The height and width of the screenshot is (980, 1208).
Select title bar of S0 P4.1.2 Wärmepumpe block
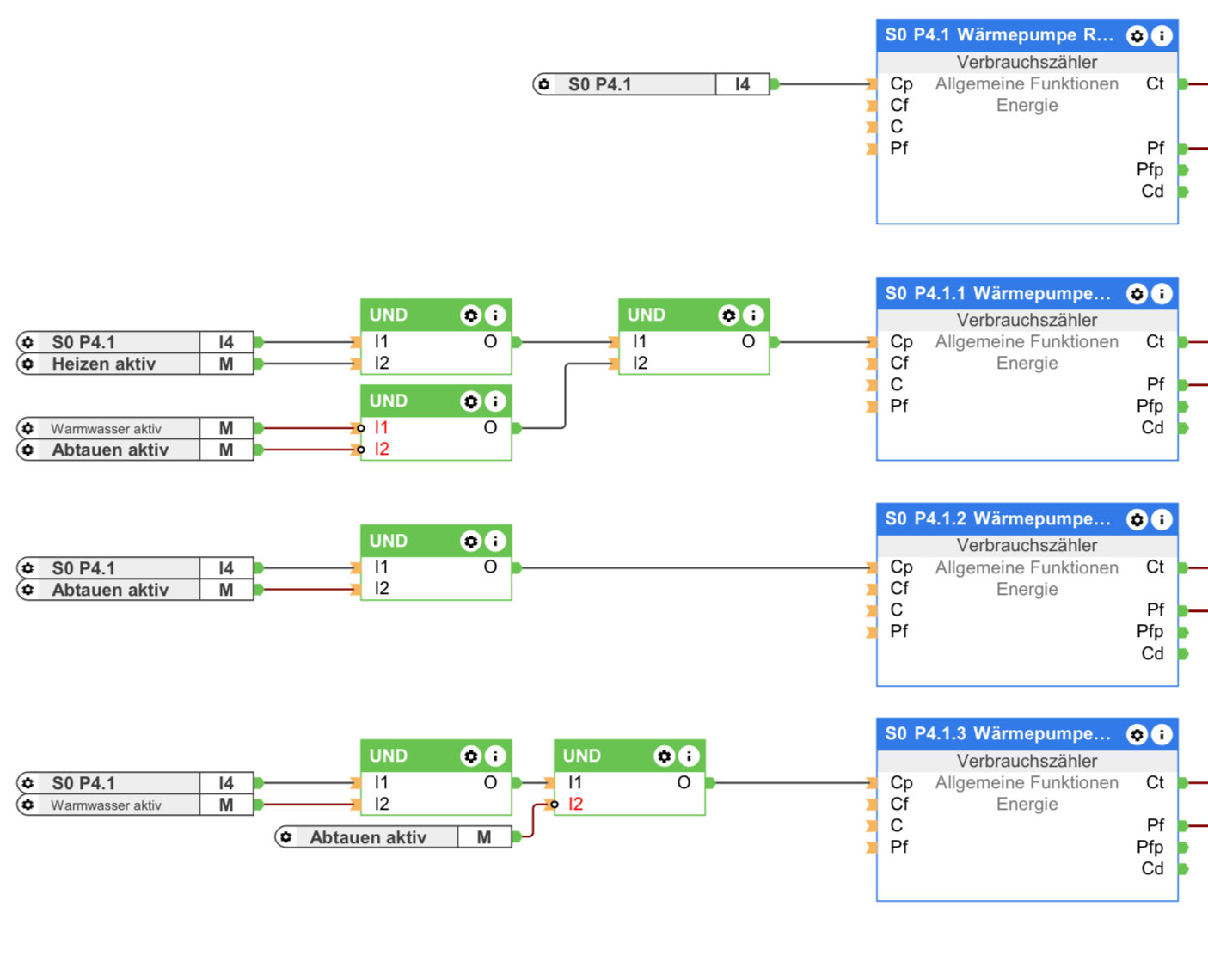[1027, 519]
